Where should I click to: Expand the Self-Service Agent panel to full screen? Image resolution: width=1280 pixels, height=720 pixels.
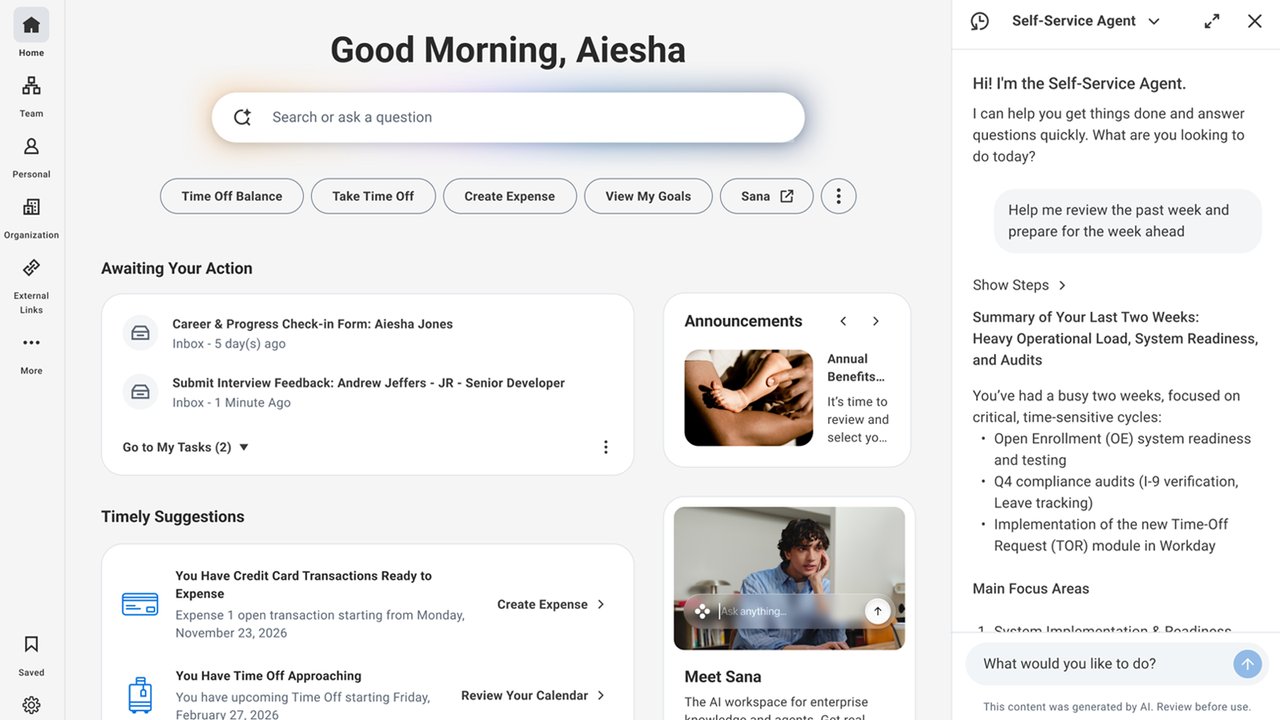(1212, 21)
